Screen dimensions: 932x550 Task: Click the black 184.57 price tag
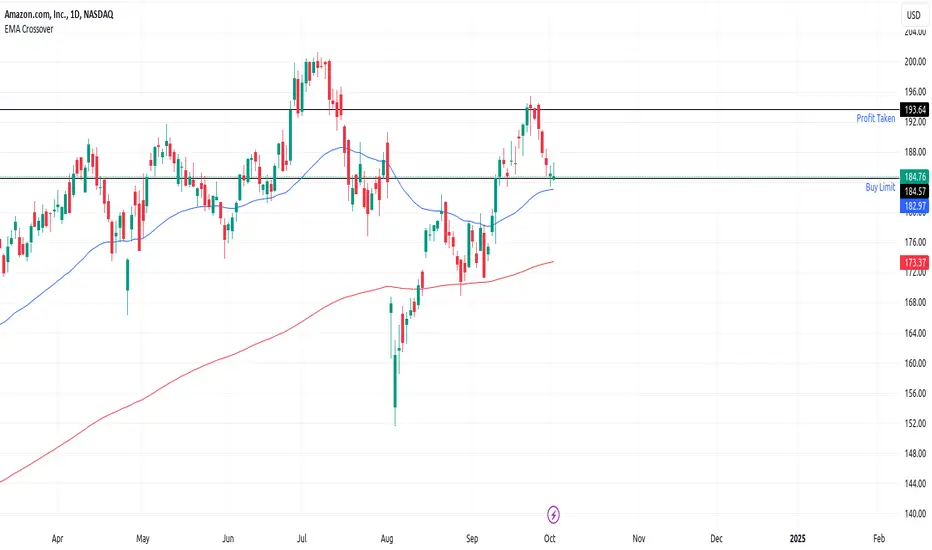click(x=915, y=191)
